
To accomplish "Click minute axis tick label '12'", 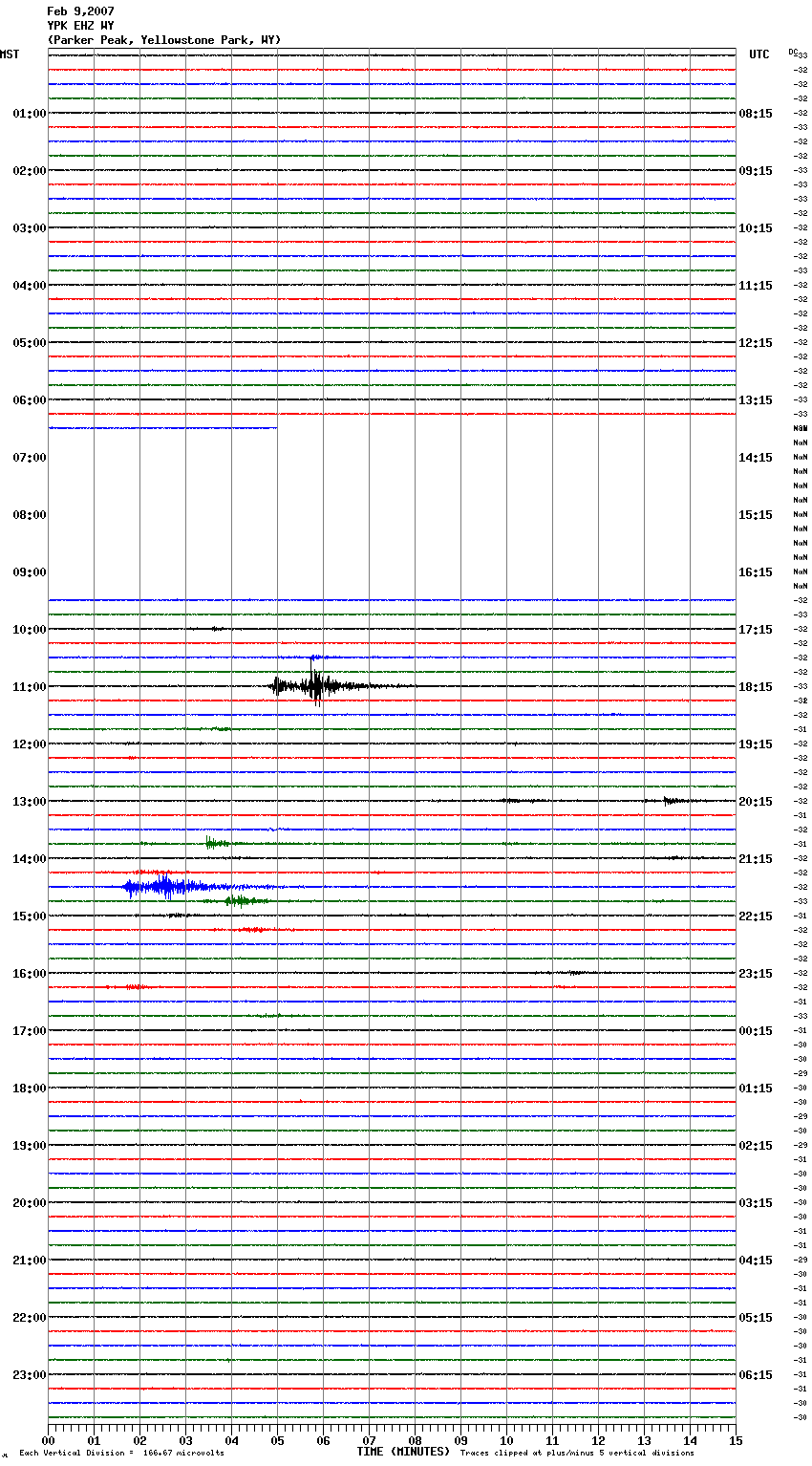I will pyautogui.click(x=598, y=1440).
